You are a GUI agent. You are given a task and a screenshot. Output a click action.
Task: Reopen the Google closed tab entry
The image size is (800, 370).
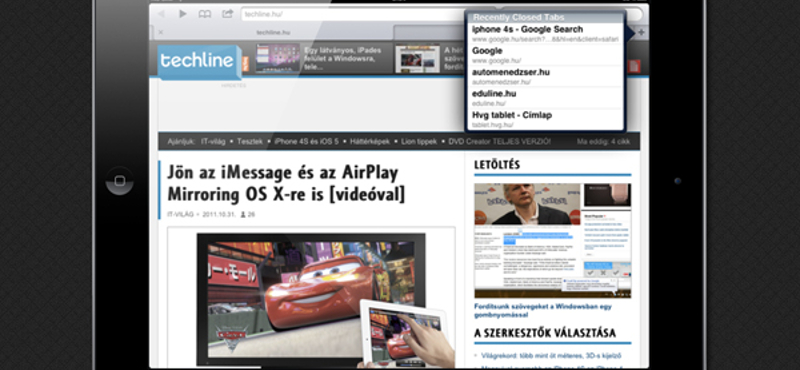point(545,56)
